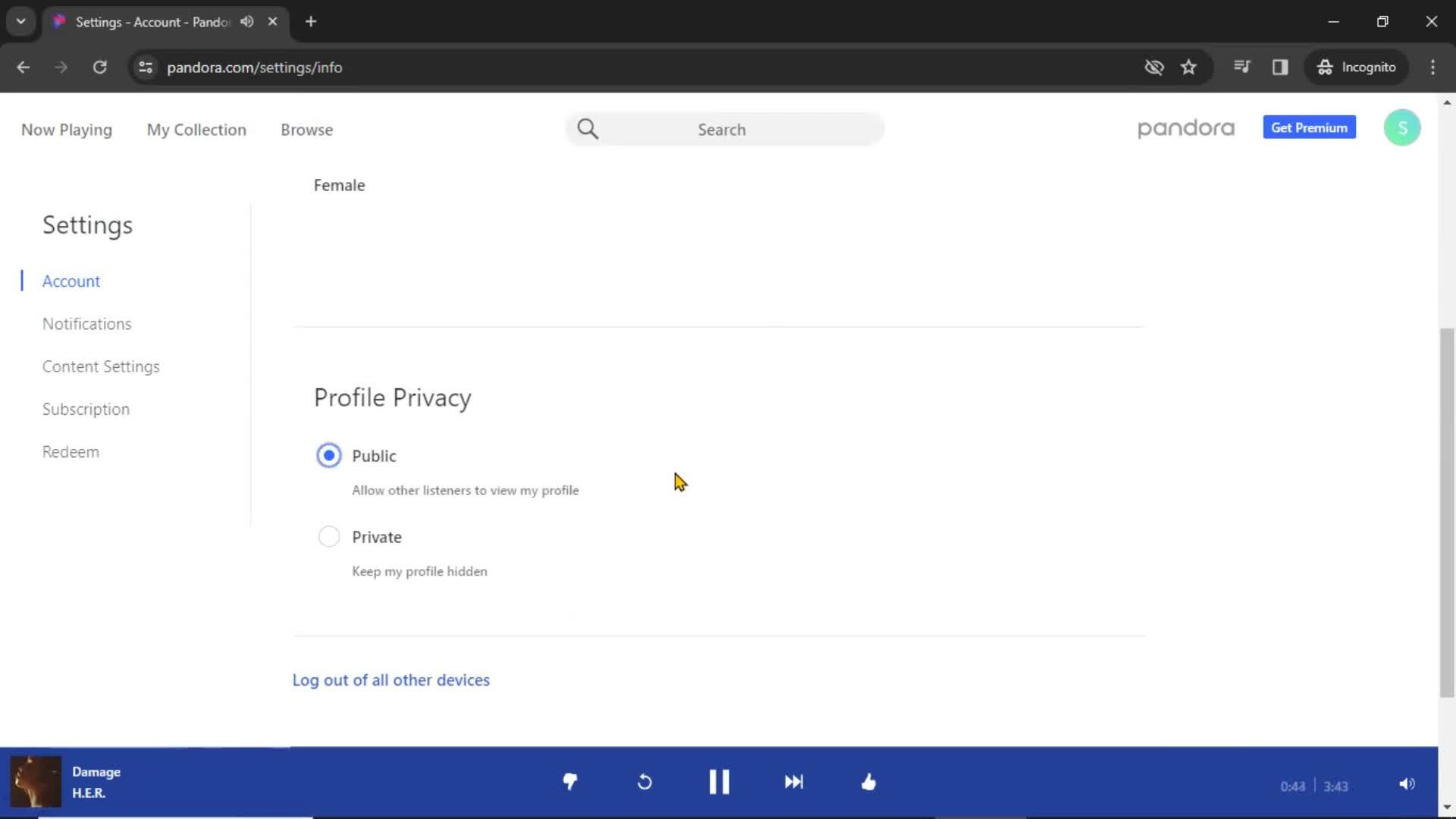Click 'Keep my profile hidden' text

point(419,572)
